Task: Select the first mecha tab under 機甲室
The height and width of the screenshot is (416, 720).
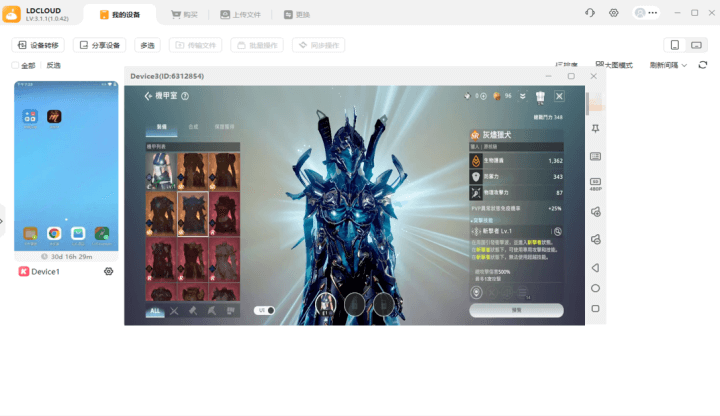Action: [162, 127]
